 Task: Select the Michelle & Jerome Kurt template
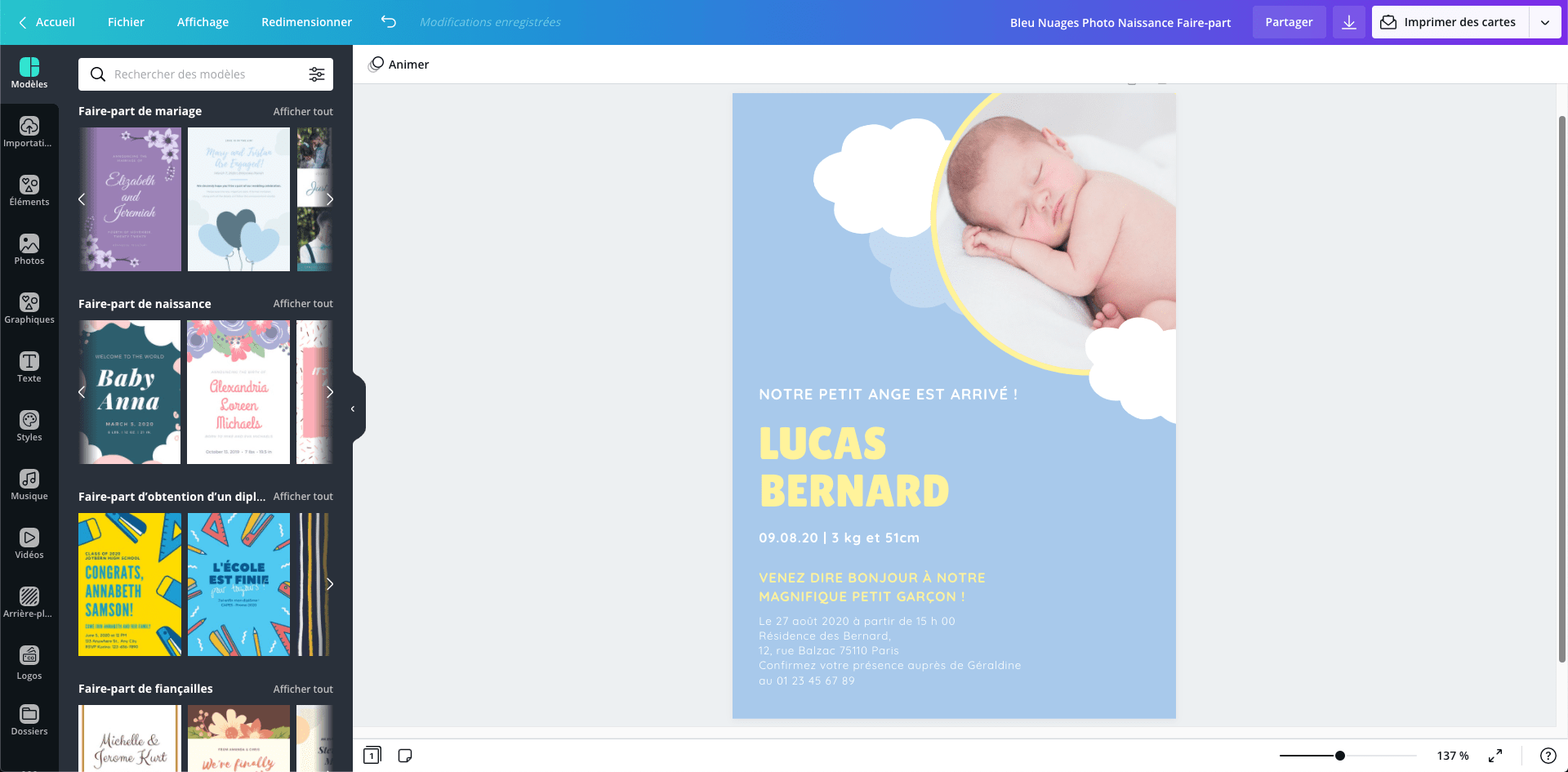click(130, 739)
